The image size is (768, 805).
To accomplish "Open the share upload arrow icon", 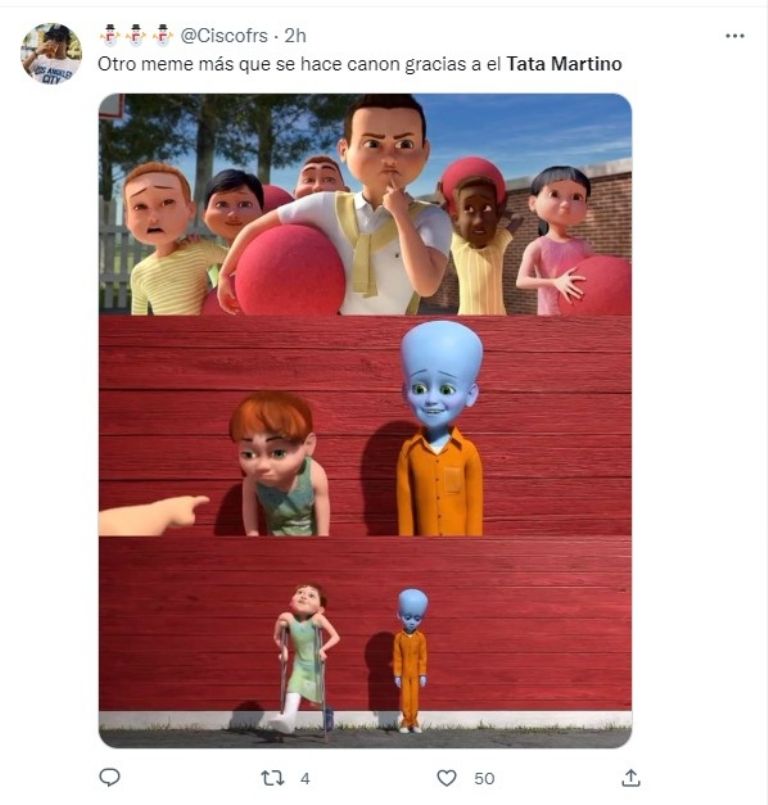I will coord(631,778).
